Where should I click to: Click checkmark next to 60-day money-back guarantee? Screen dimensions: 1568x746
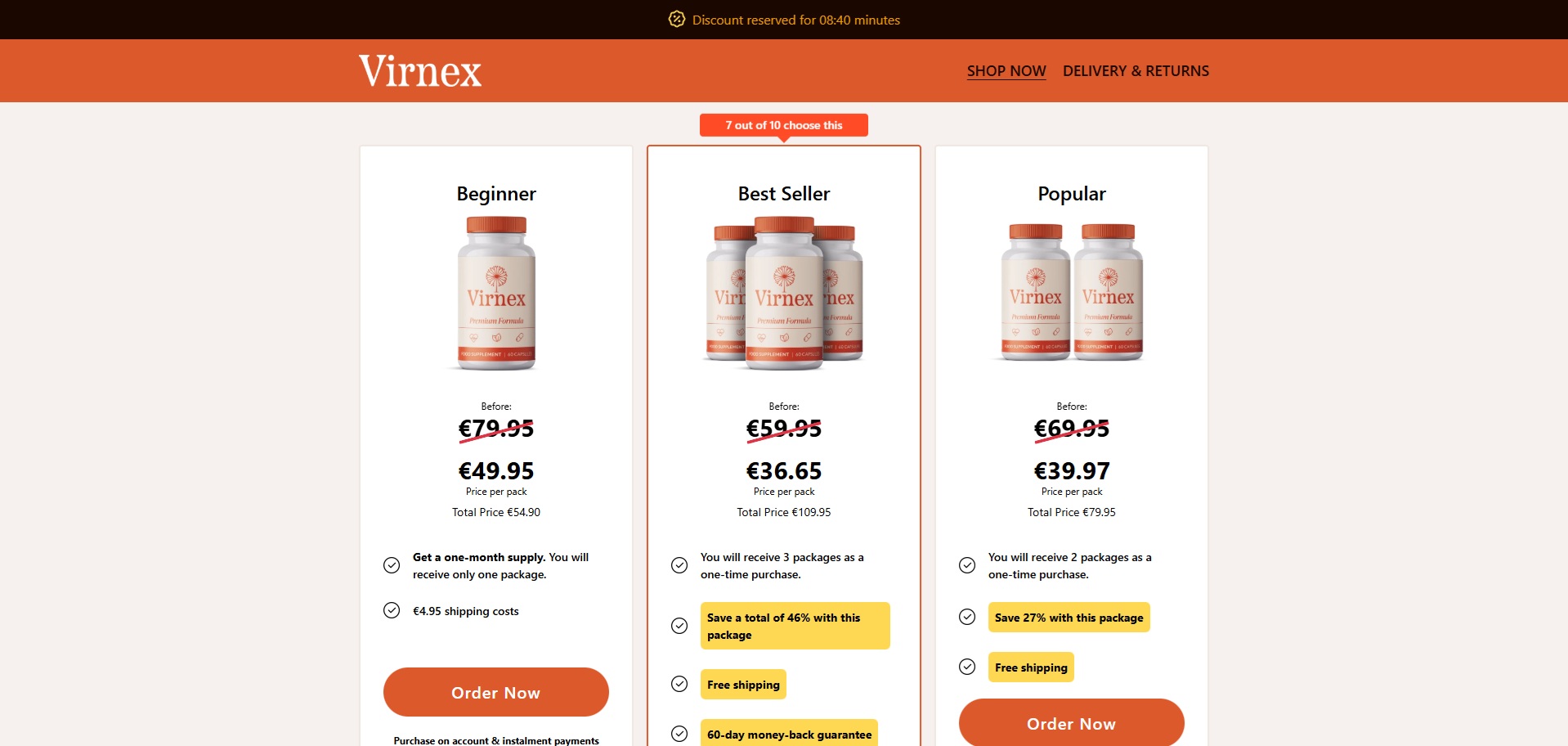(x=679, y=734)
